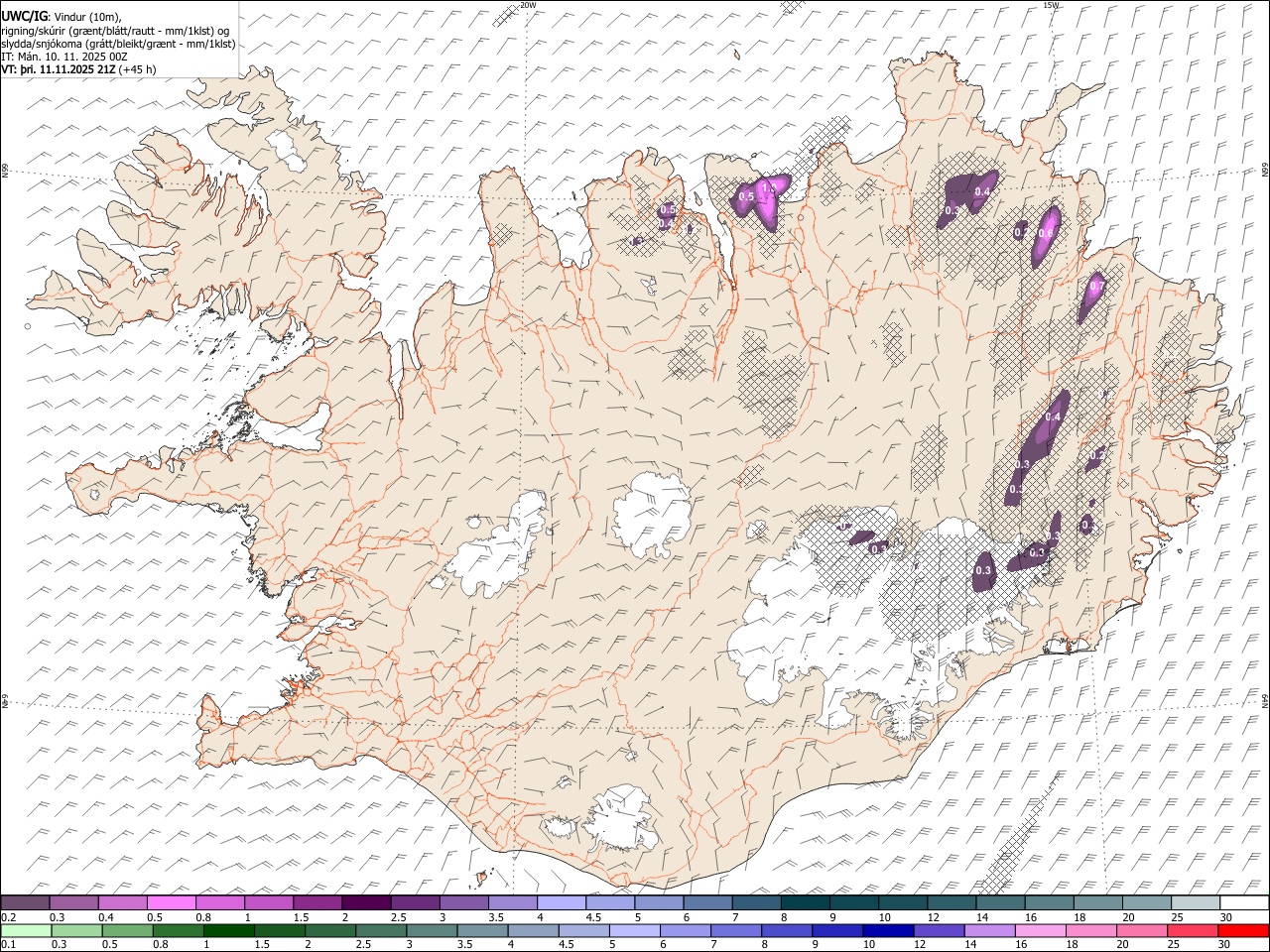This screenshot has height=952, width=1270.
Task: Pick the top legend swatch between 1 and 1.5
Action: point(269,903)
